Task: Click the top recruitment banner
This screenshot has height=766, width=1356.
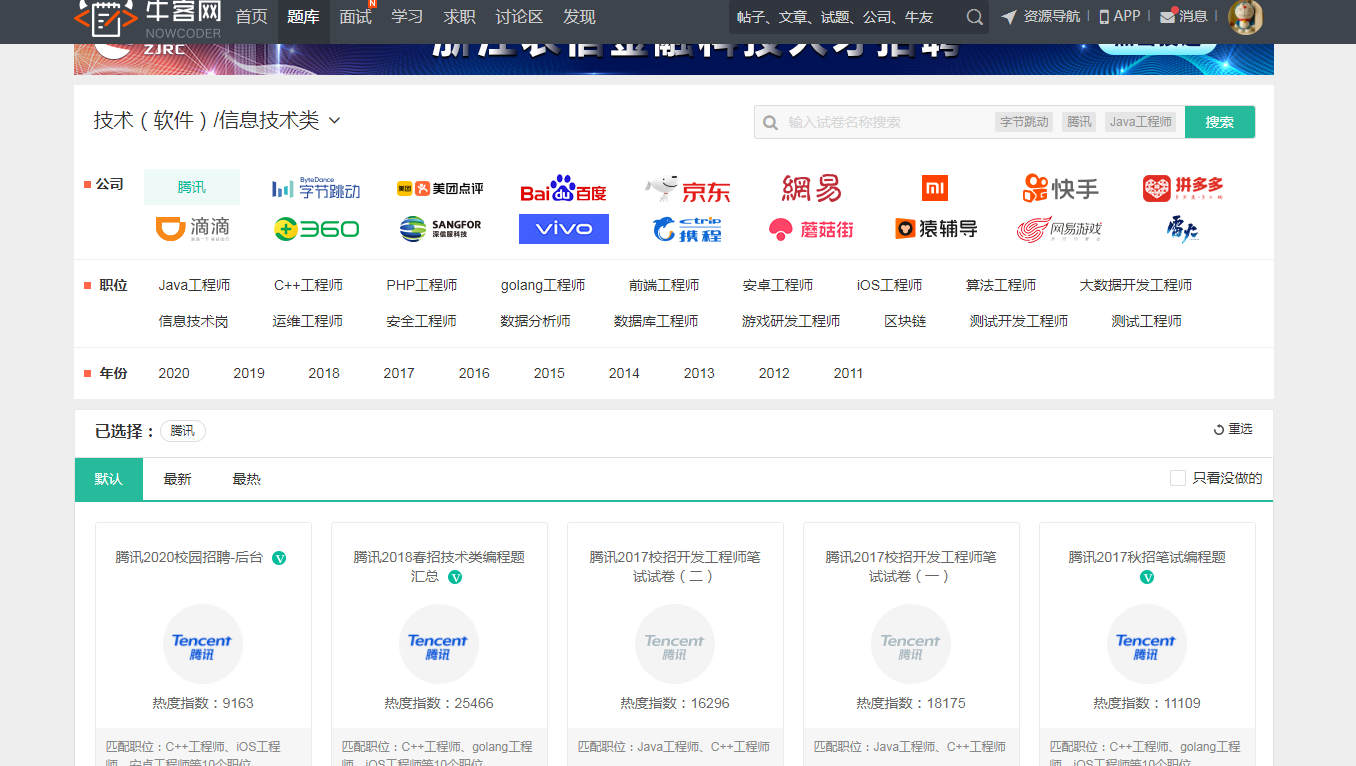Action: [x=674, y=59]
